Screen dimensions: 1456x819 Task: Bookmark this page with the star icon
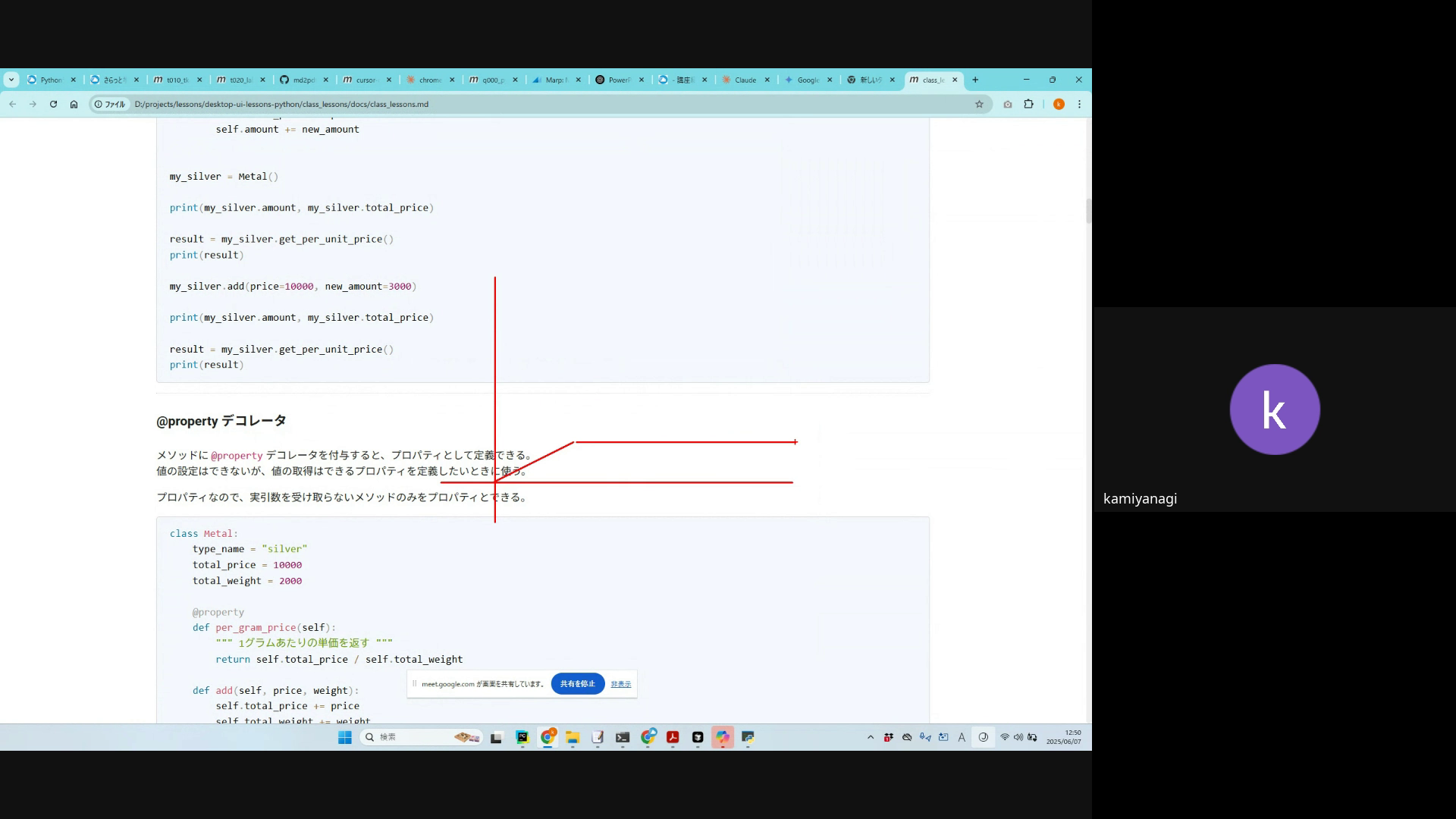979,104
